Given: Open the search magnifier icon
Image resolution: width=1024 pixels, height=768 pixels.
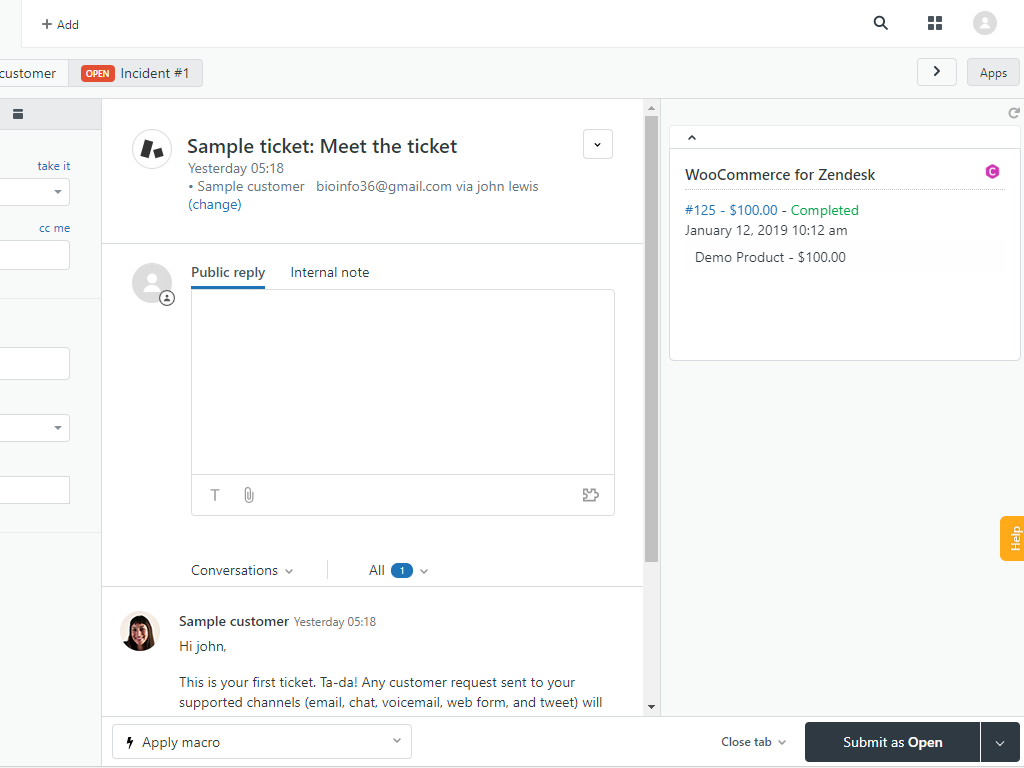Looking at the screenshot, I should pyautogui.click(x=880, y=23).
